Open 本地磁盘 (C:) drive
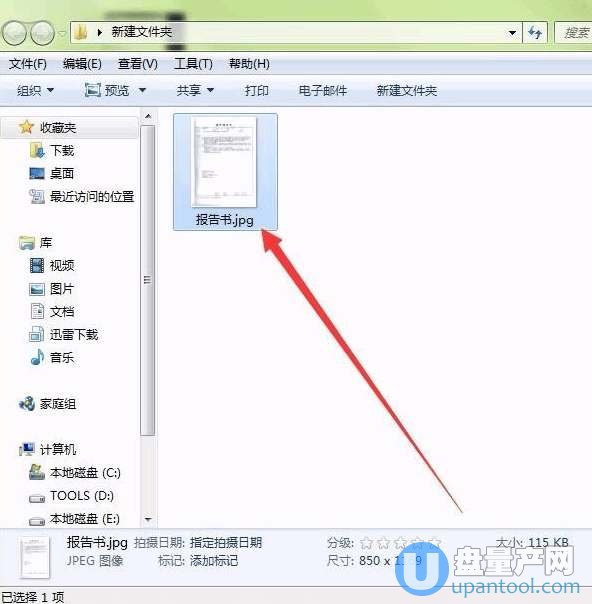 pyautogui.click(x=85, y=473)
